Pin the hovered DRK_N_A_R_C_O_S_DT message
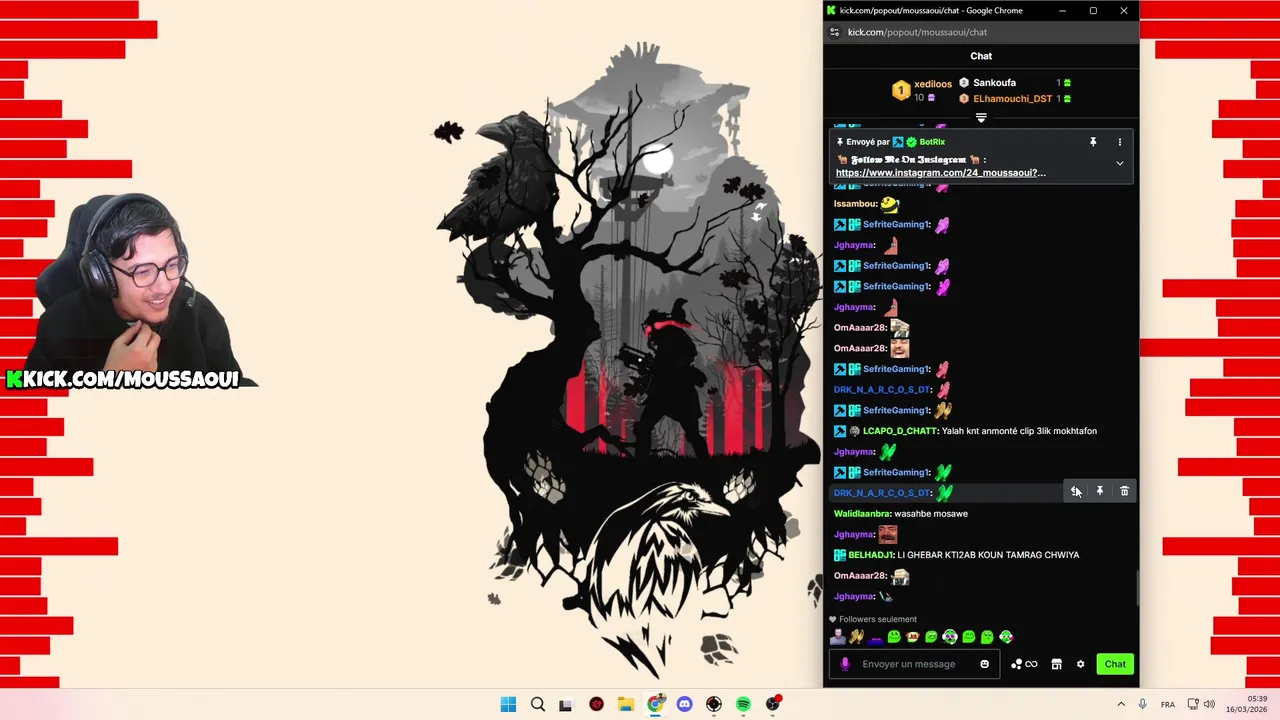Viewport: 1280px width, 720px height. point(1100,491)
